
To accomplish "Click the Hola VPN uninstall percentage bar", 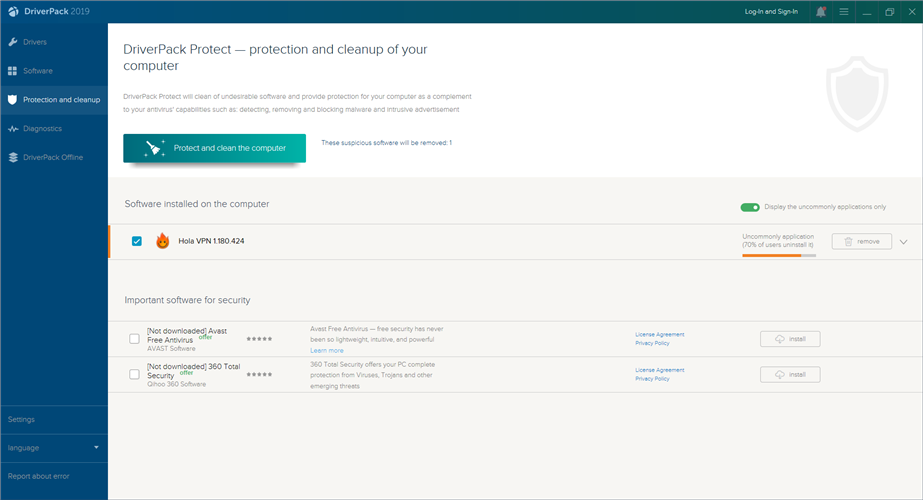I will 779,255.
